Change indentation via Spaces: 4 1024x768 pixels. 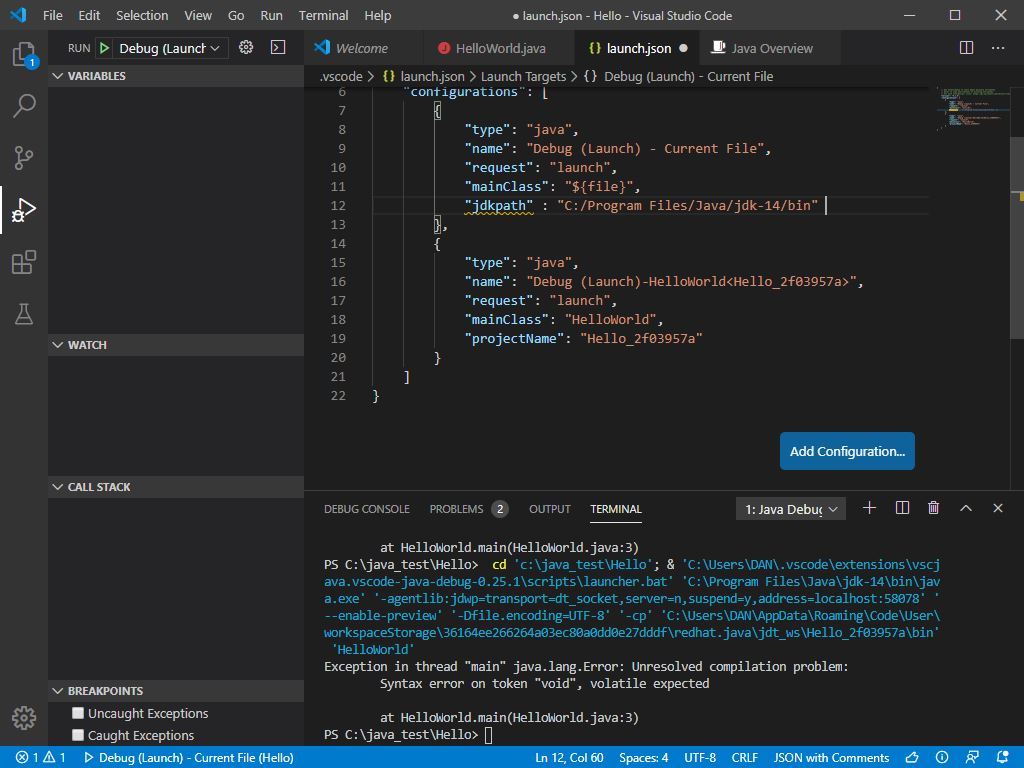pyautogui.click(x=643, y=758)
